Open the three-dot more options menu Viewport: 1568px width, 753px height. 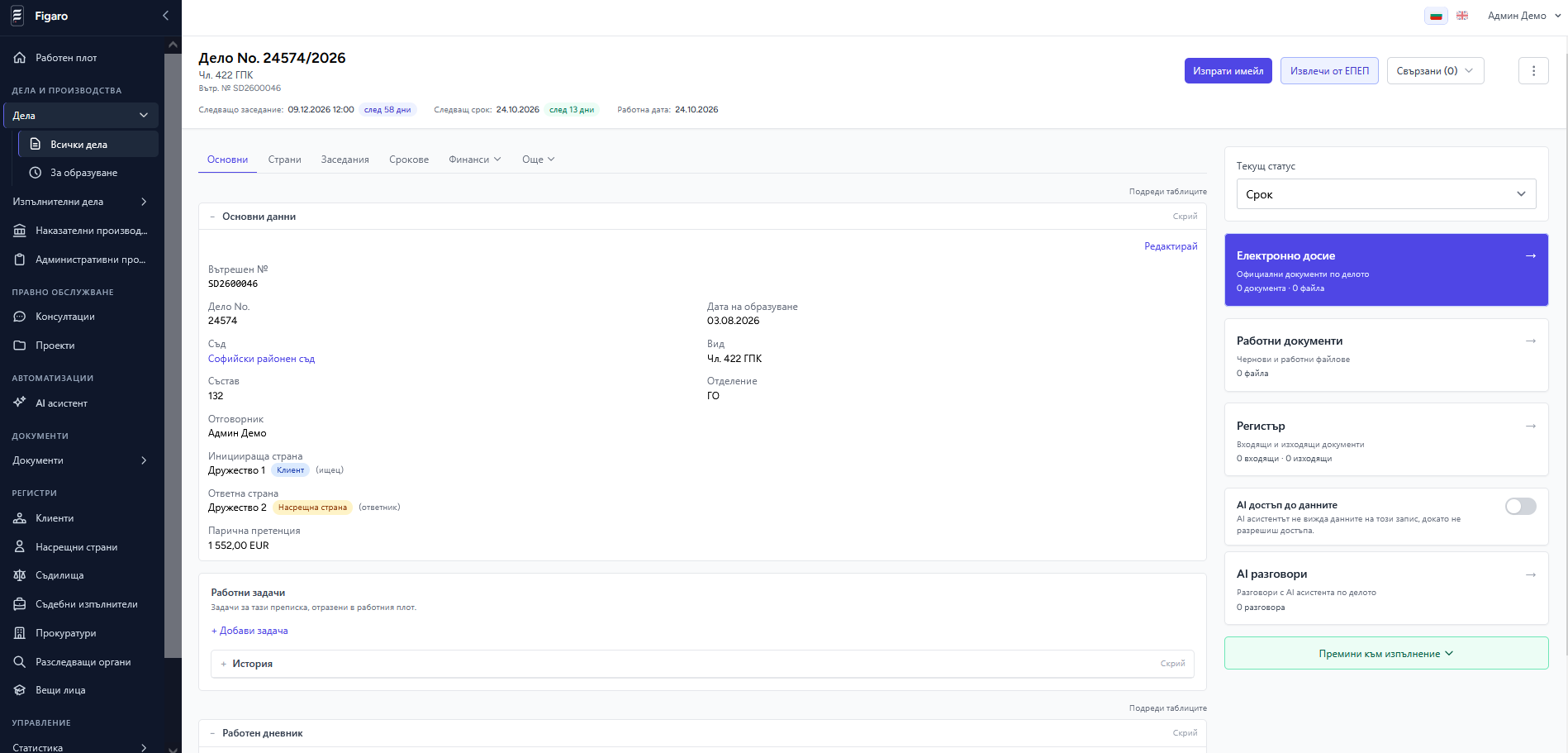tap(1533, 71)
